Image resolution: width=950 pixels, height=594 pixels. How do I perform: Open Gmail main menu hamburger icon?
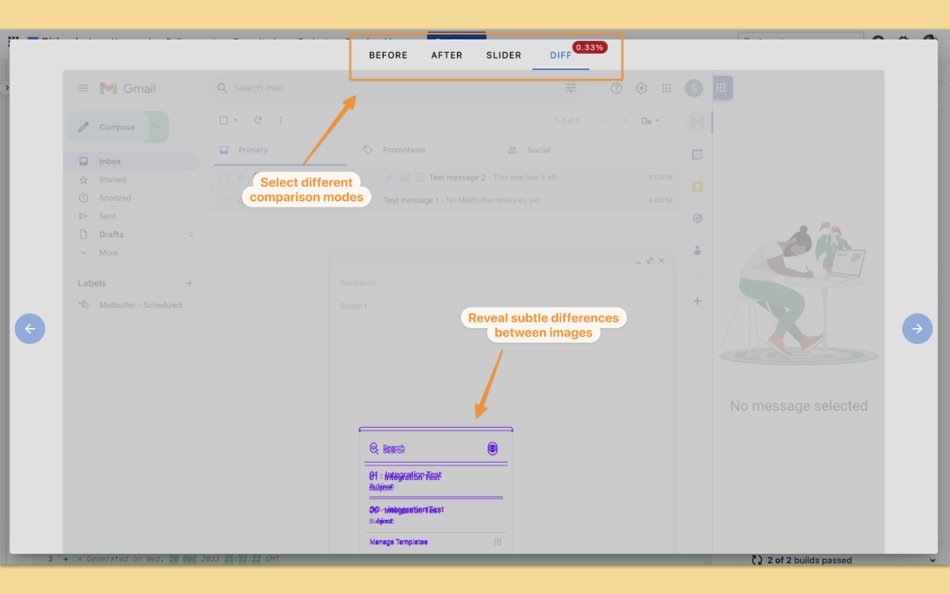pos(84,88)
